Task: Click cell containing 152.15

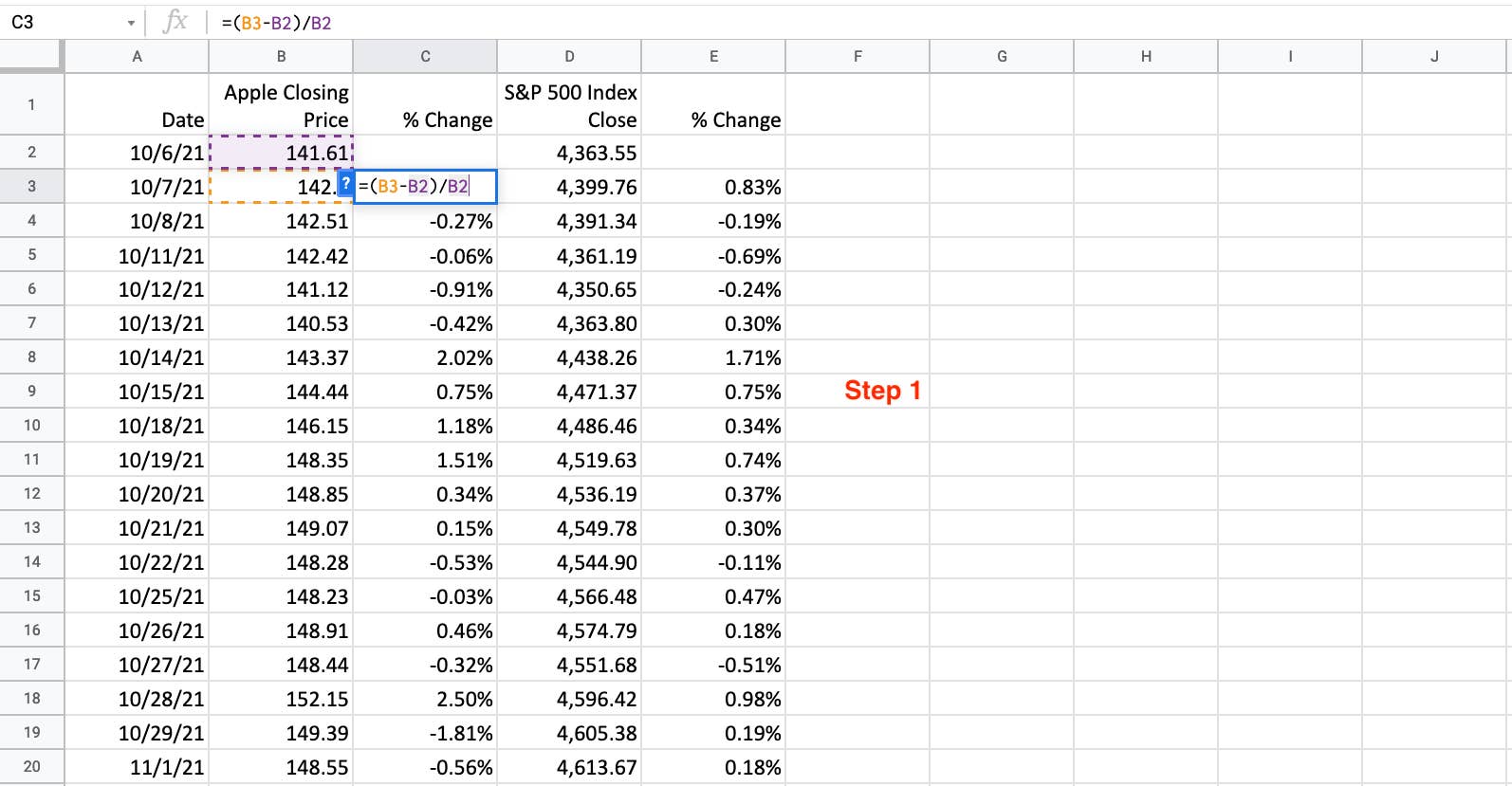Action: tap(281, 699)
